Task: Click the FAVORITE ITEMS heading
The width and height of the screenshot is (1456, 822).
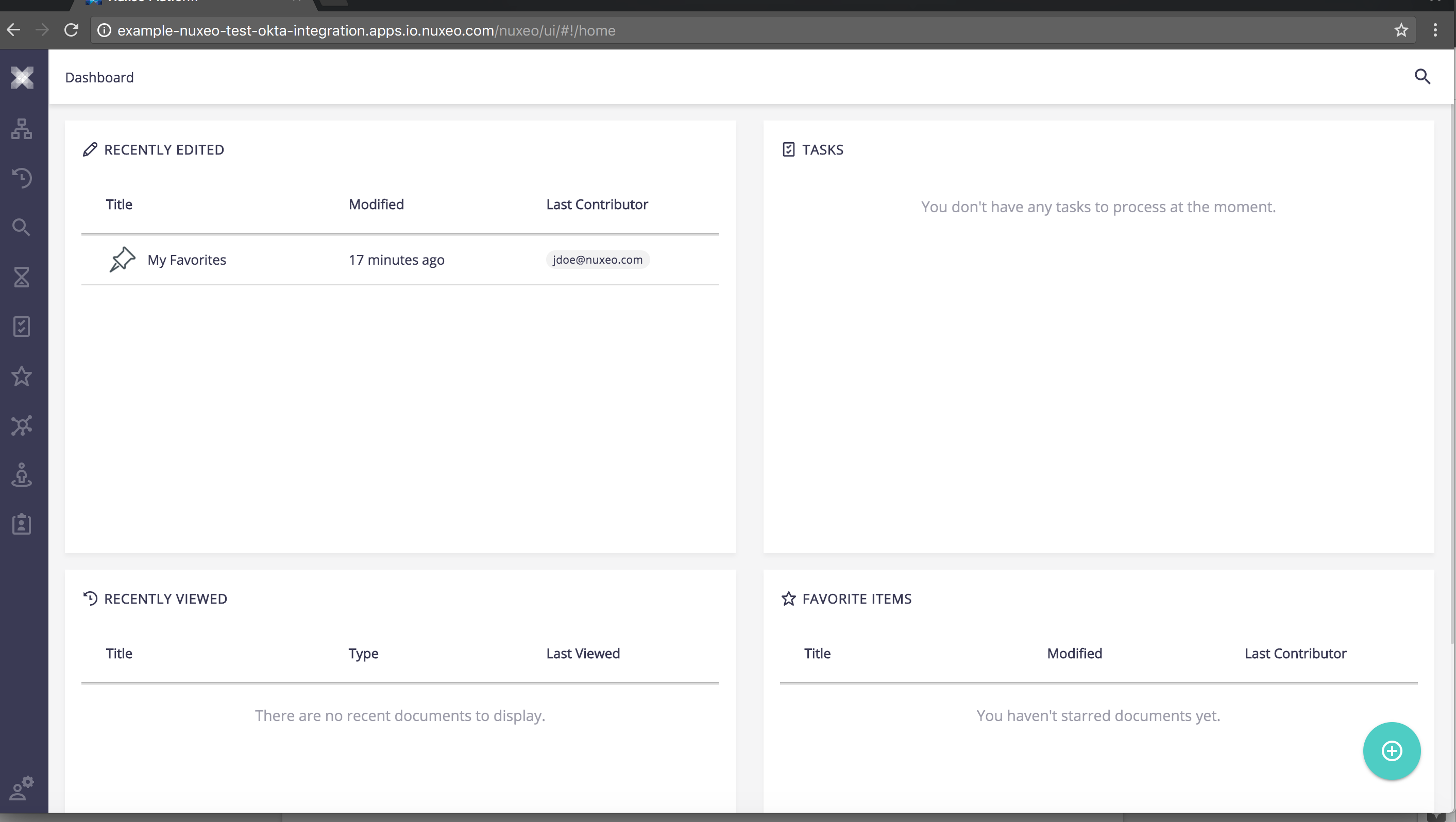Action: click(x=857, y=599)
